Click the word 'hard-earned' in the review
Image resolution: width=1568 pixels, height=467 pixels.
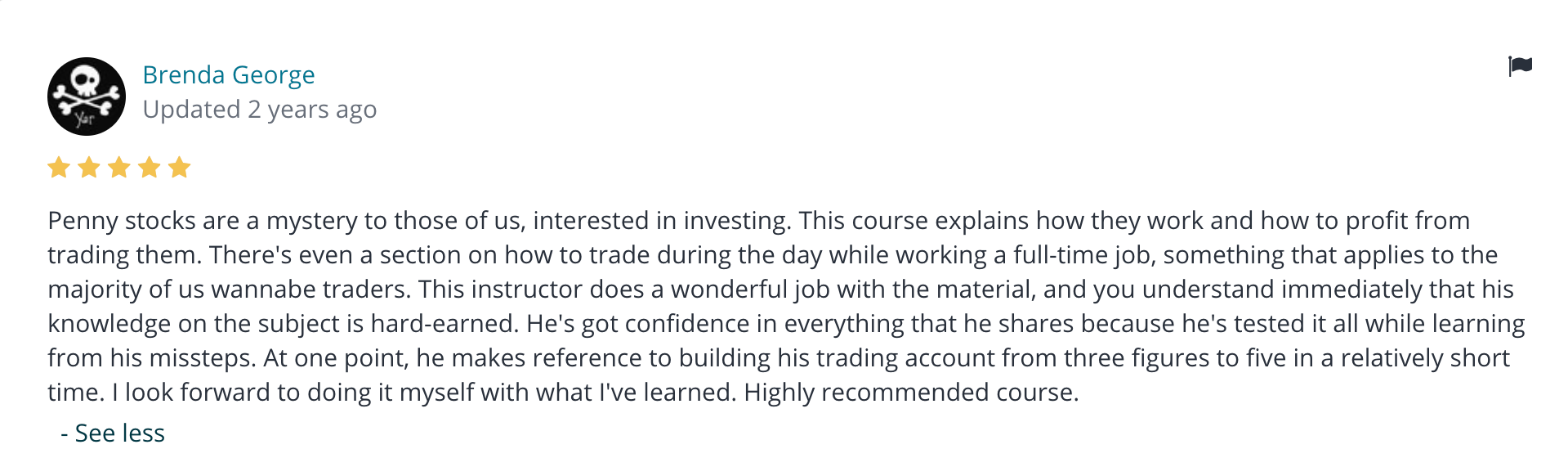443,324
